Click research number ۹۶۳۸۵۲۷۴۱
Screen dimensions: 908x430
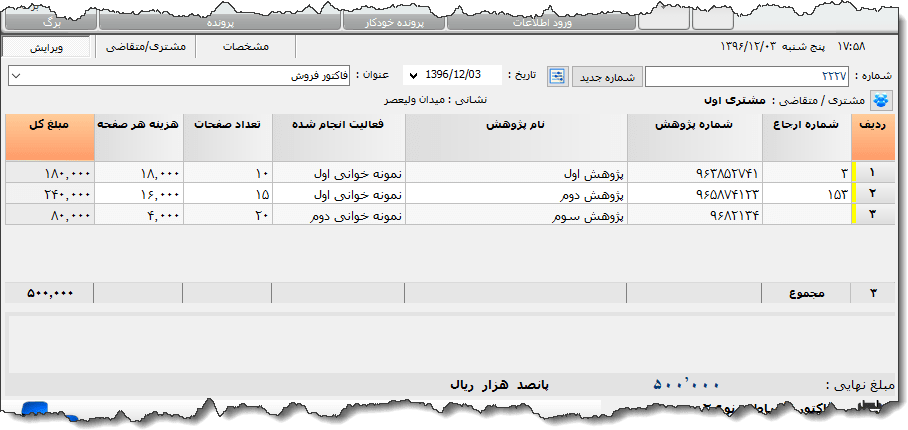point(694,172)
